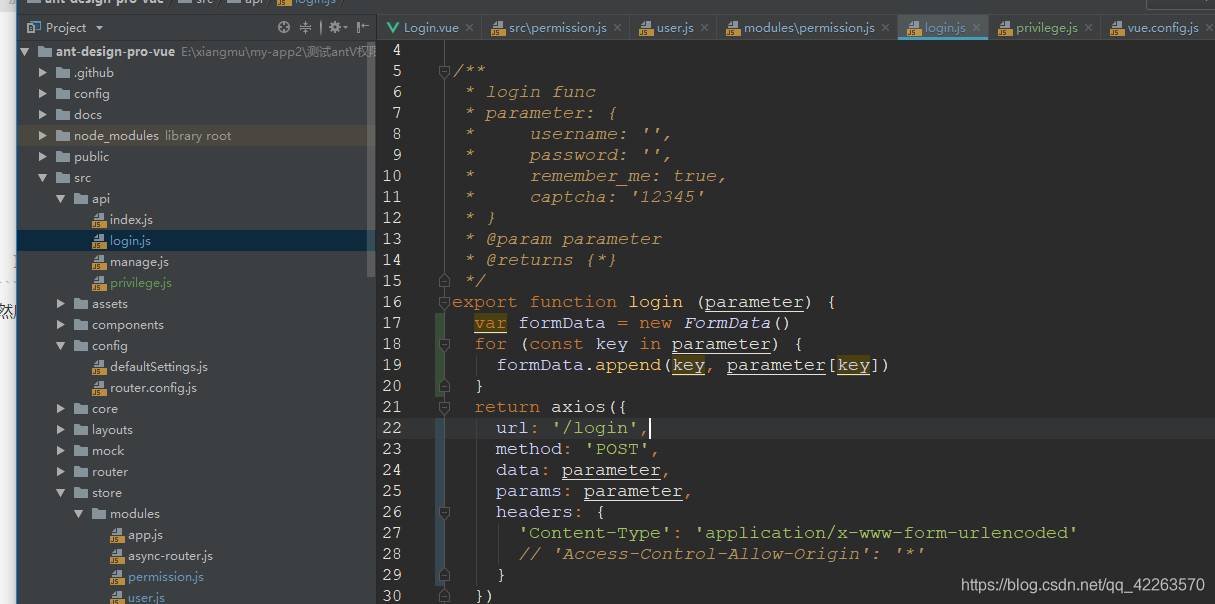Screen dimensions: 1215x604
Task: Click the collapse all icon in Project panel
Action: click(x=306, y=28)
